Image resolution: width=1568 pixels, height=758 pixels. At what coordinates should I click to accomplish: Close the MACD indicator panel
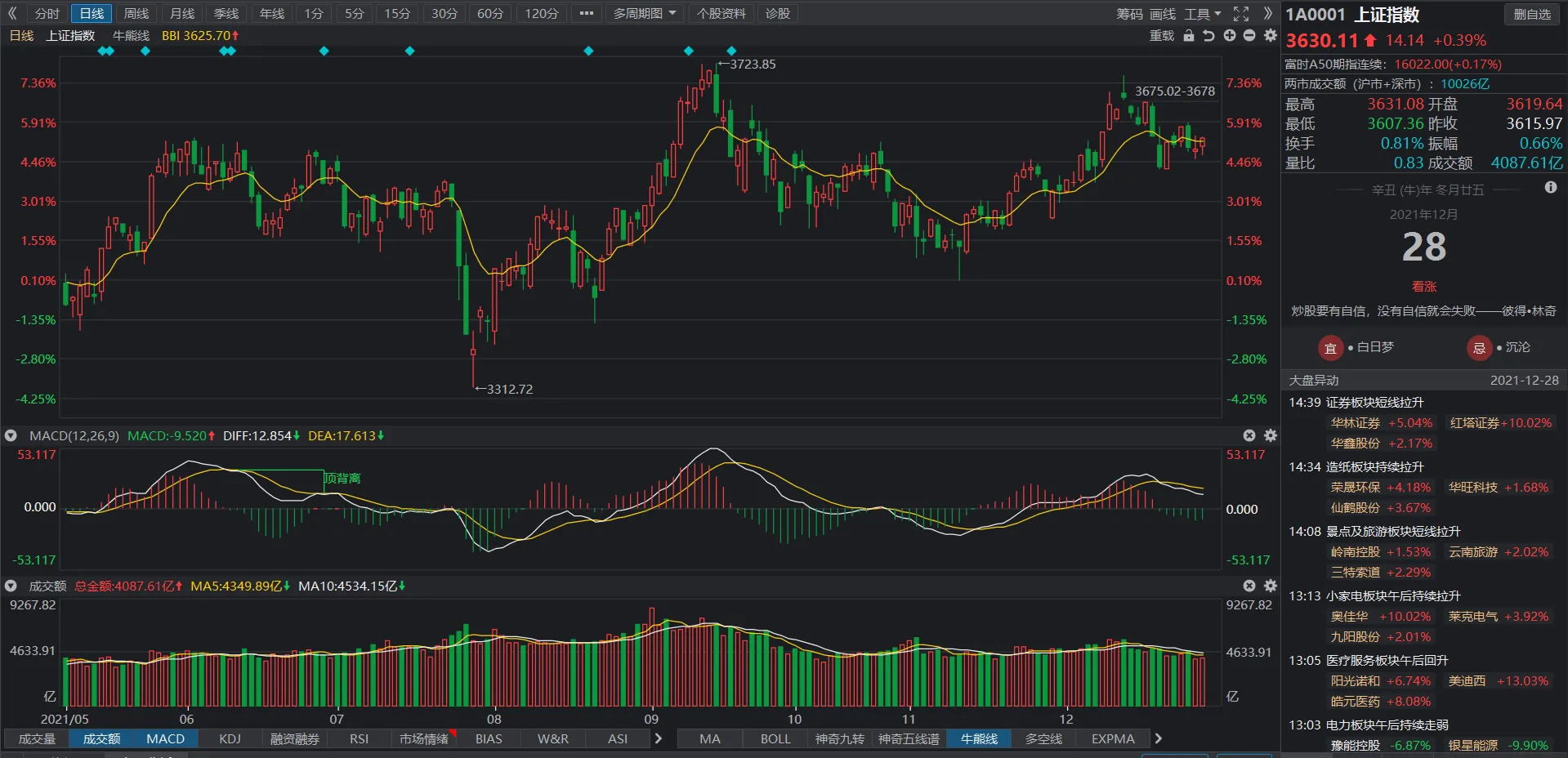click(x=1249, y=436)
